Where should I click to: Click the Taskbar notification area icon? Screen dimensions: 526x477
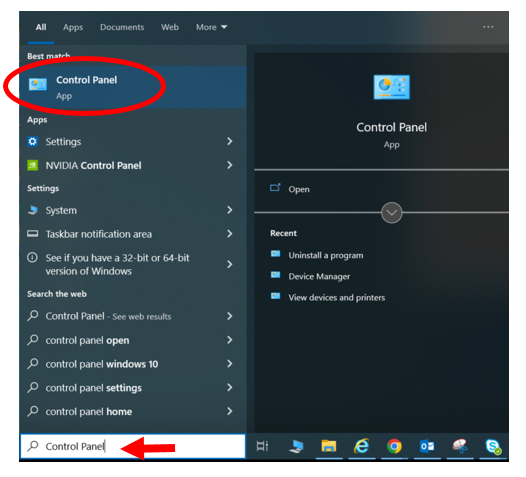(x=33, y=234)
